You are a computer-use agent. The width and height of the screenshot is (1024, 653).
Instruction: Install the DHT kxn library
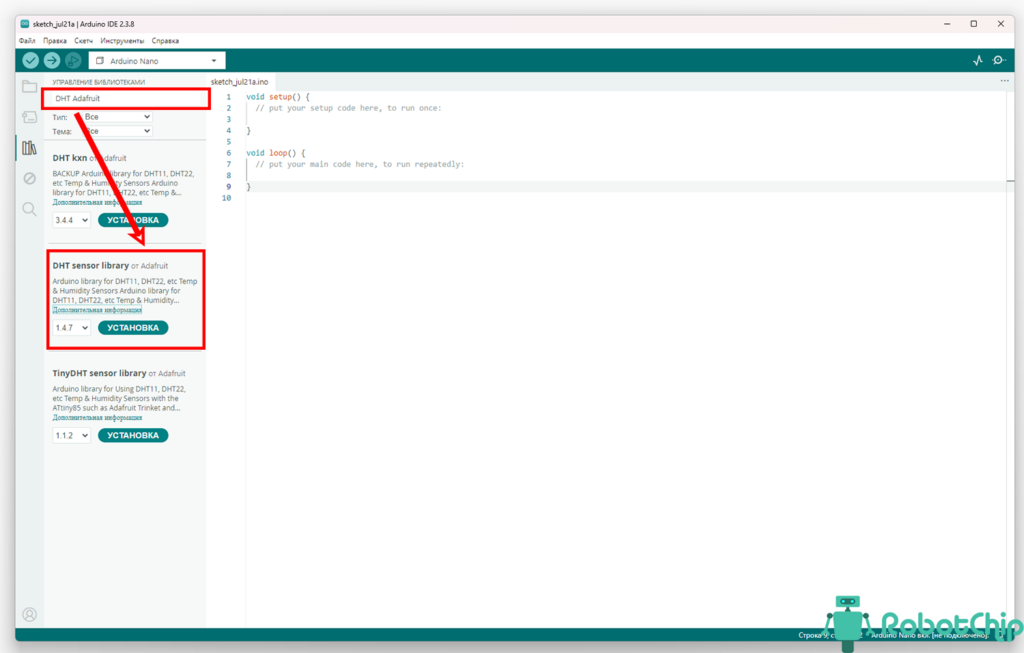(133, 220)
